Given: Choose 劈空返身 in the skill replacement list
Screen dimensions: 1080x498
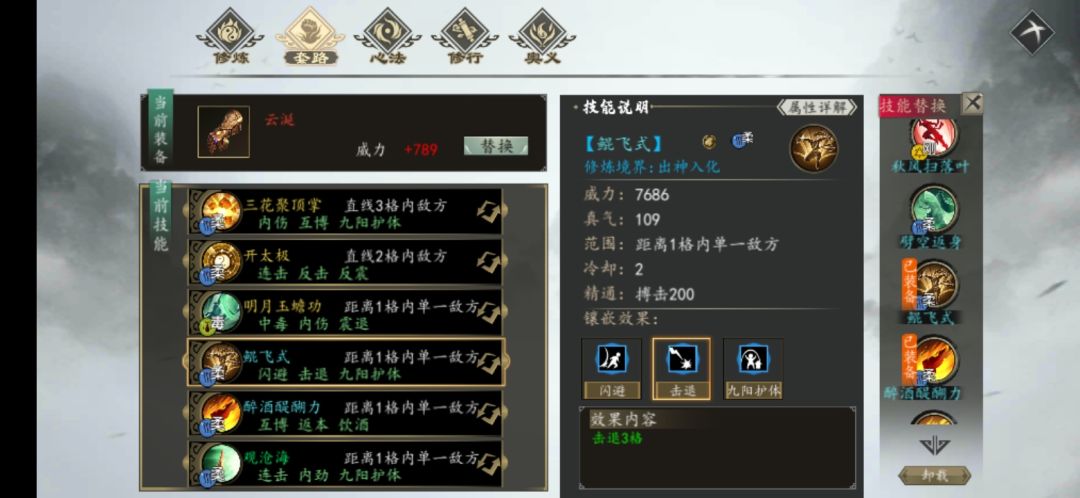Looking at the screenshot, I should (934, 217).
